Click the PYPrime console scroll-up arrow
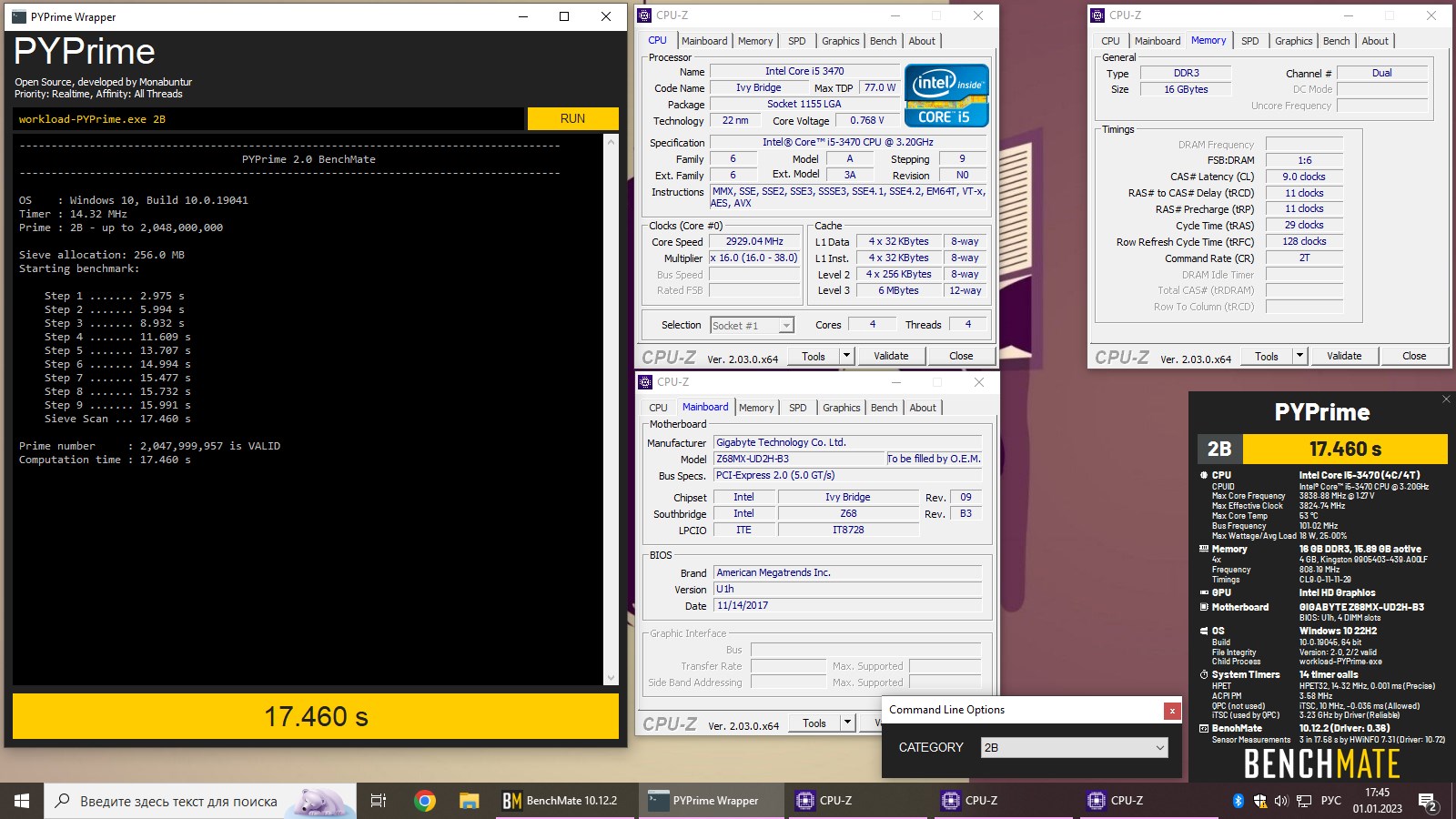 click(611, 141)
